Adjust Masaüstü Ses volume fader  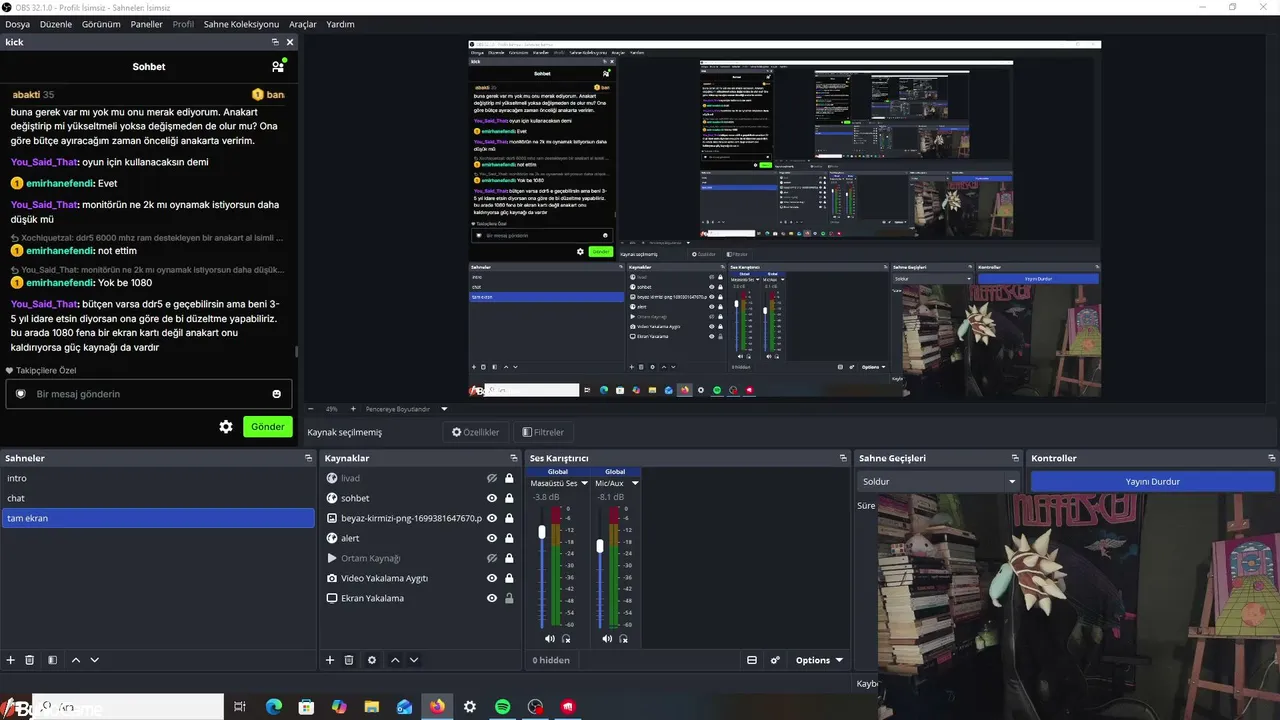[x=542, y=532]
